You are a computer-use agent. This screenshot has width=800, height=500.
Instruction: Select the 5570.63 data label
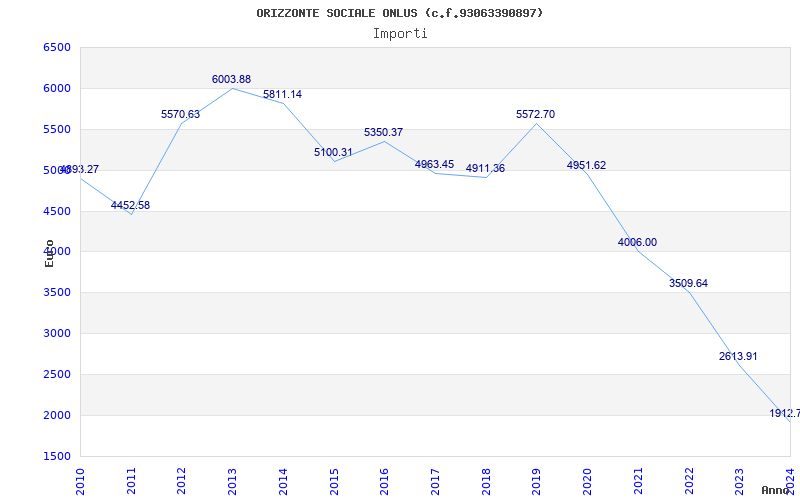[x=181, y=114]
